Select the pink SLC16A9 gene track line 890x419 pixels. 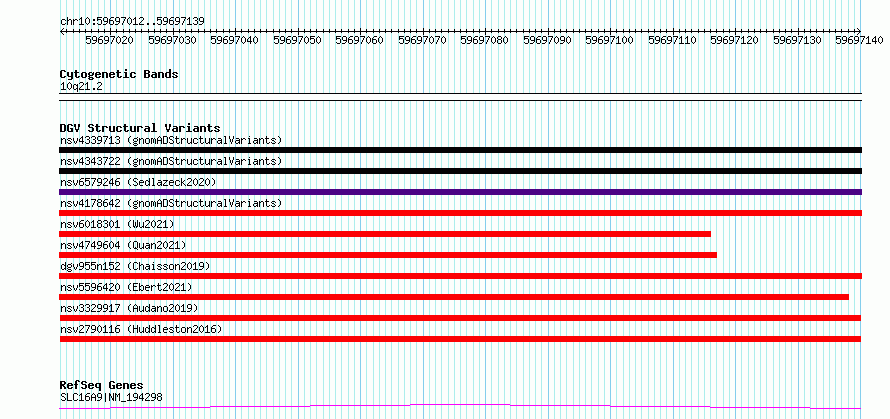(460, 407)
